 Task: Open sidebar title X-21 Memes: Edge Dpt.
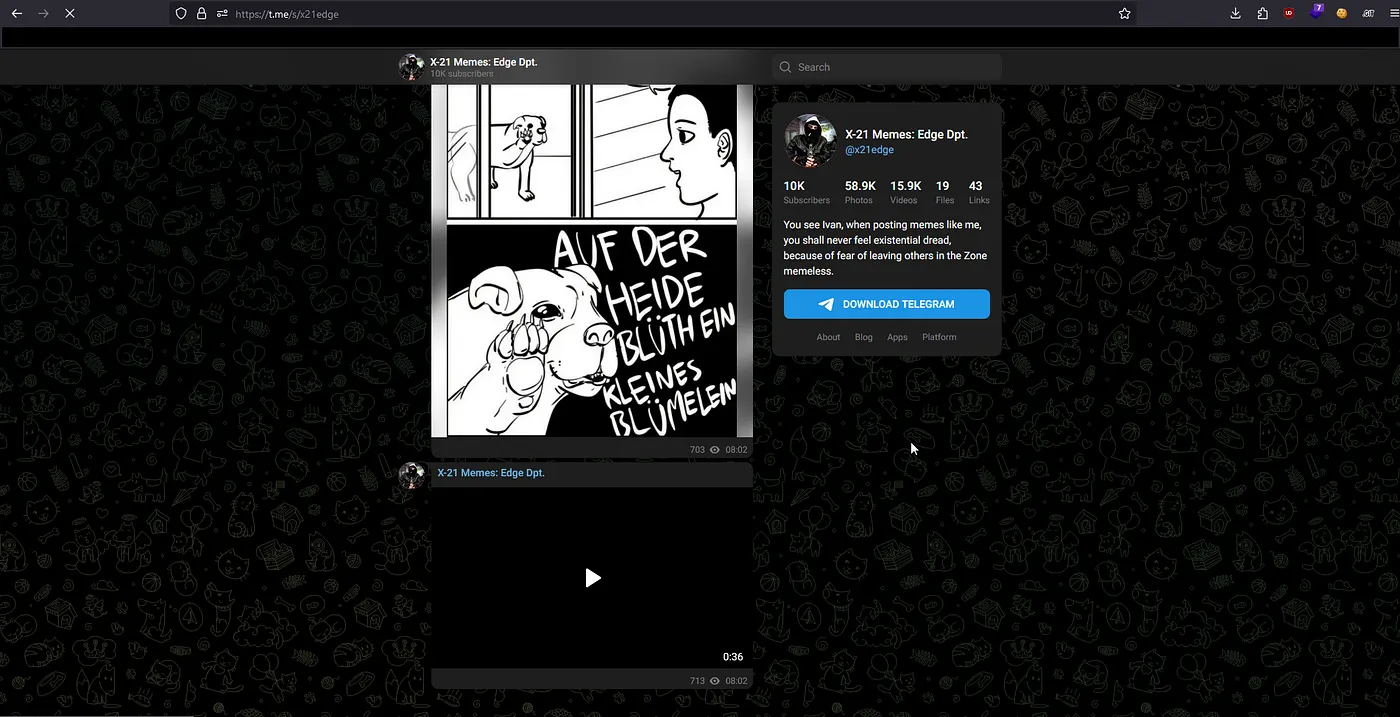point(906,134)
